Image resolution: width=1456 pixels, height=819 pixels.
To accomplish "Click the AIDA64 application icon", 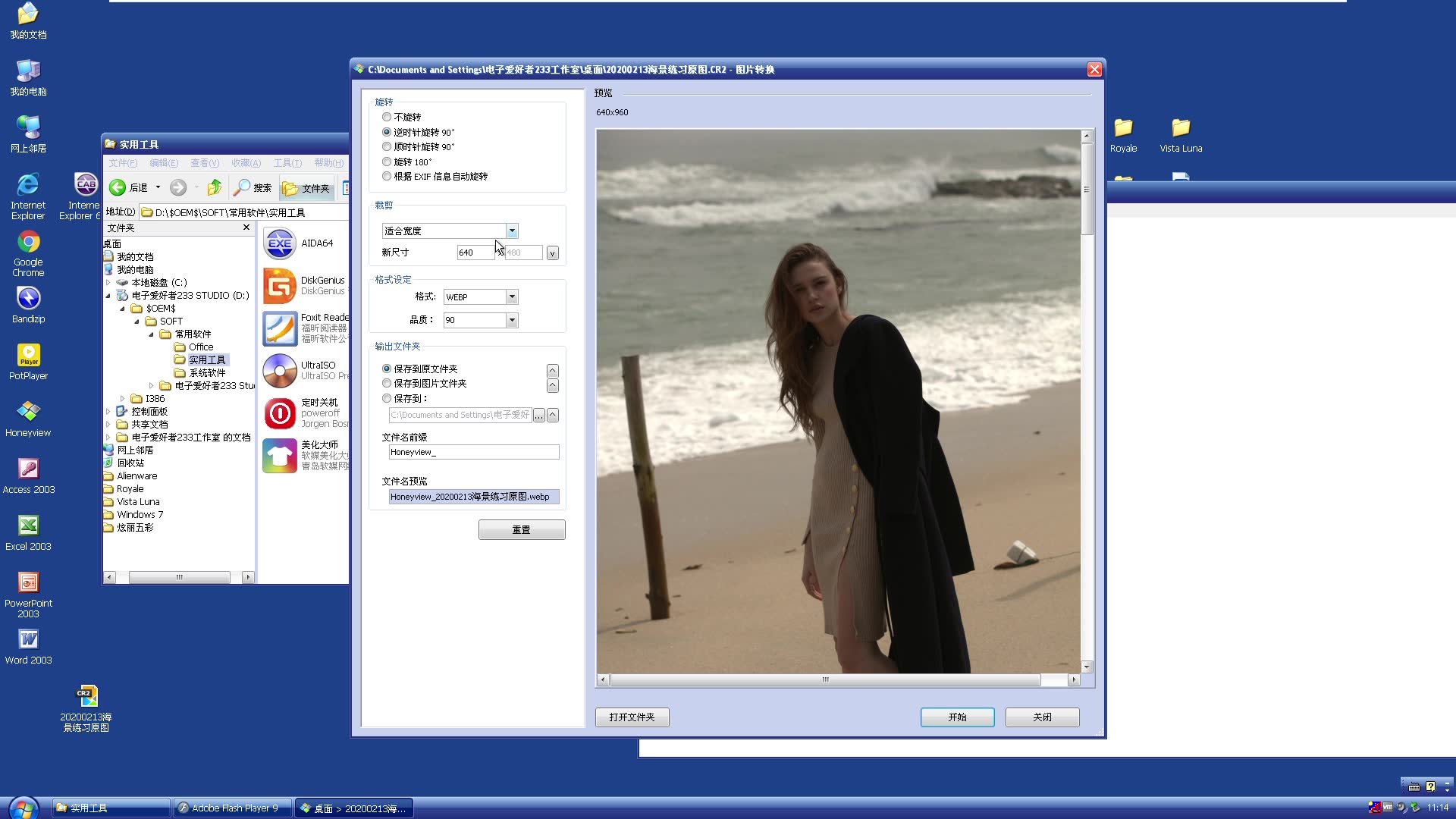I will click(280, 243).
